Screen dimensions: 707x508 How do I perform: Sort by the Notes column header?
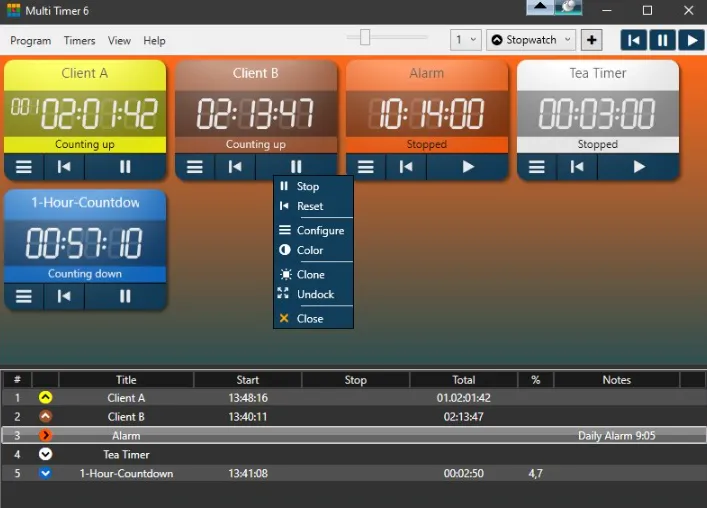pos(616,380)
